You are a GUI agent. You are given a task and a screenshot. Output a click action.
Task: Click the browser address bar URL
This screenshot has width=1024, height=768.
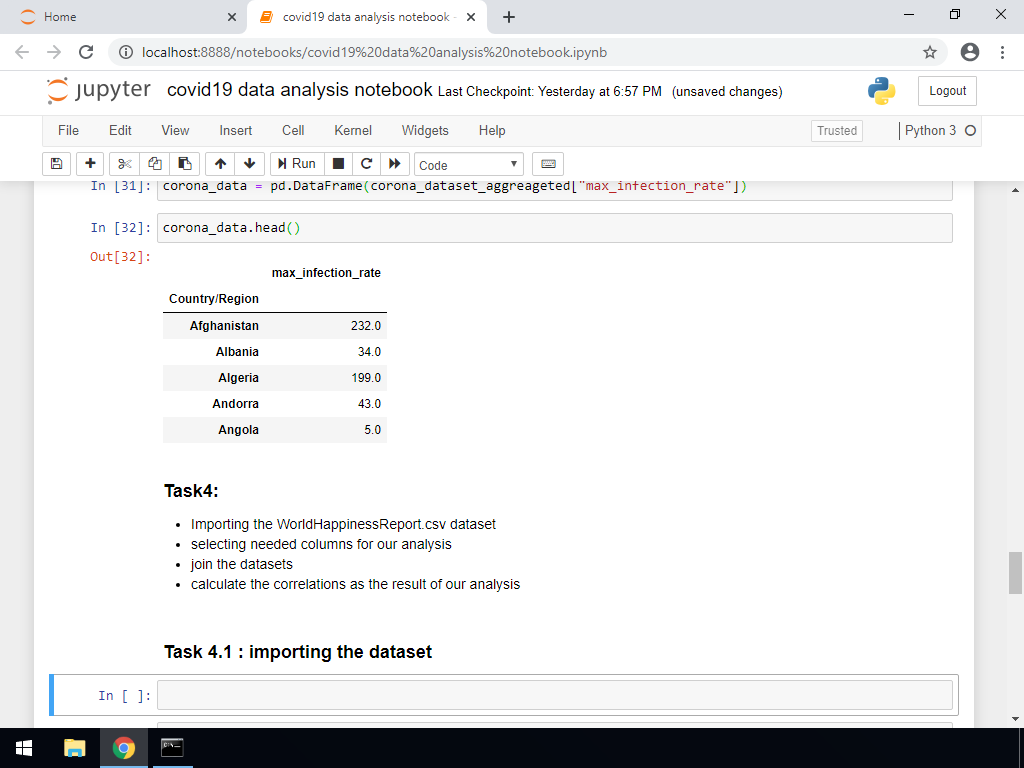(374, 52)
